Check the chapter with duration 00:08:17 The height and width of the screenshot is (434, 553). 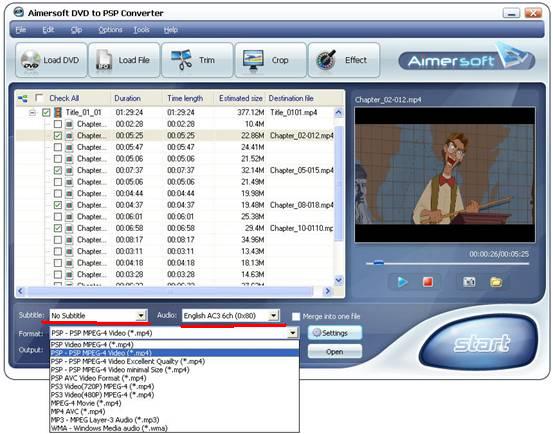click(58, 240)
